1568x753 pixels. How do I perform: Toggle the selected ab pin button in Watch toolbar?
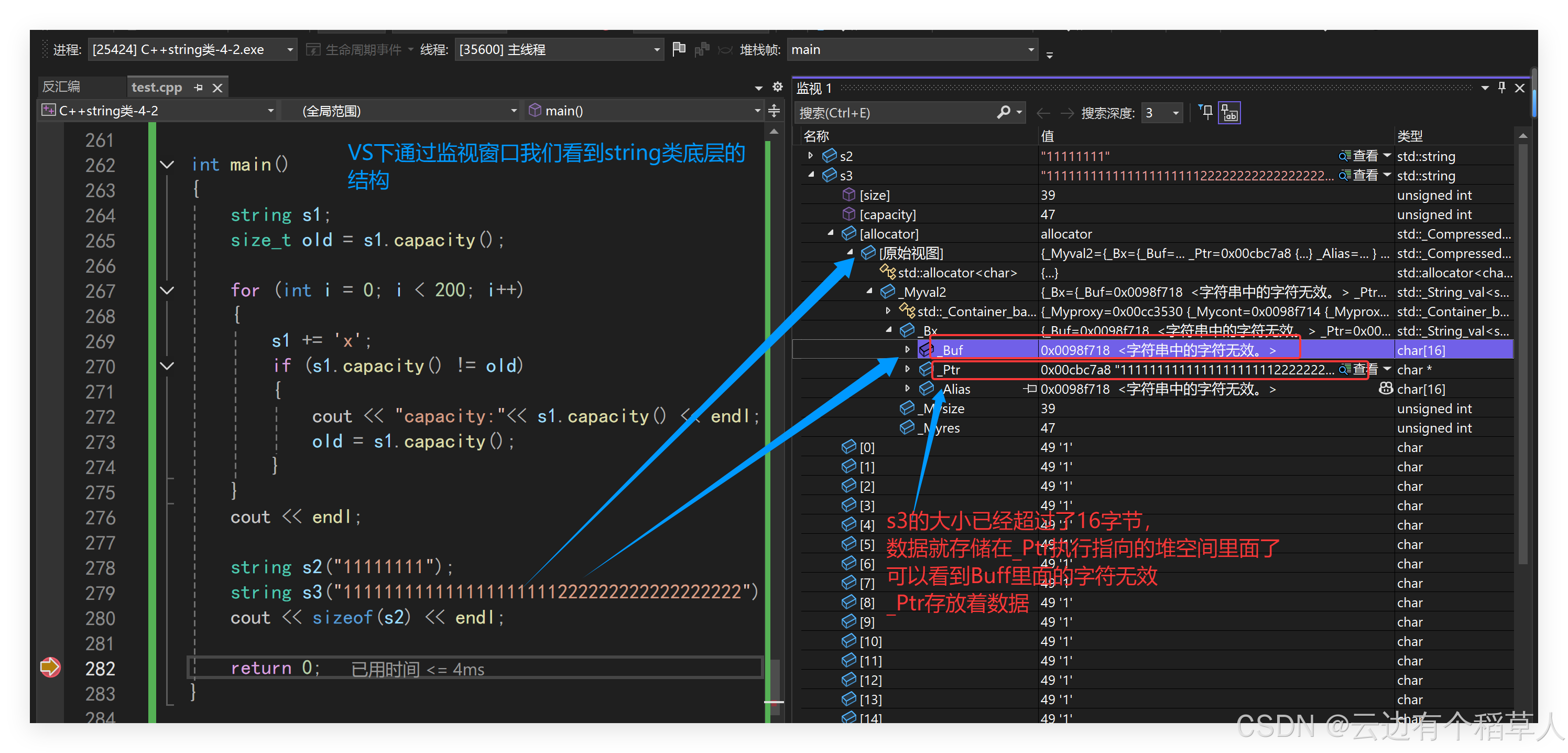pos(1229,113)
